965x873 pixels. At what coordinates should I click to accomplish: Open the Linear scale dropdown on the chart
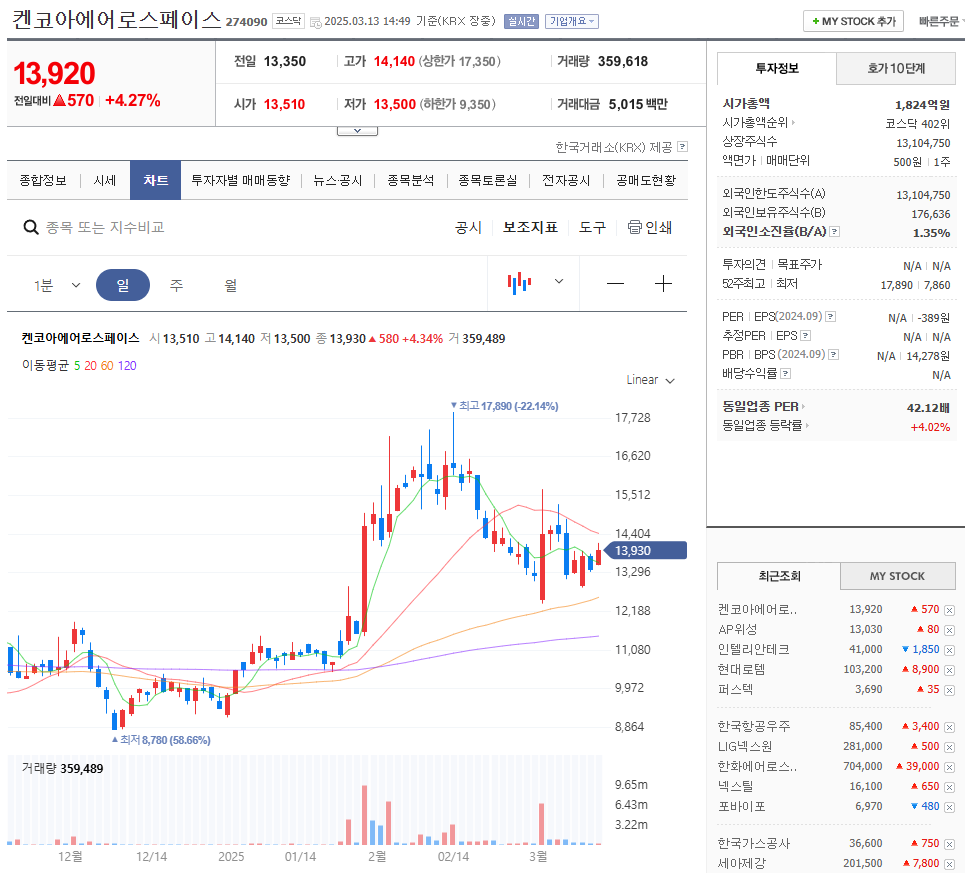[x=649, y=380]
